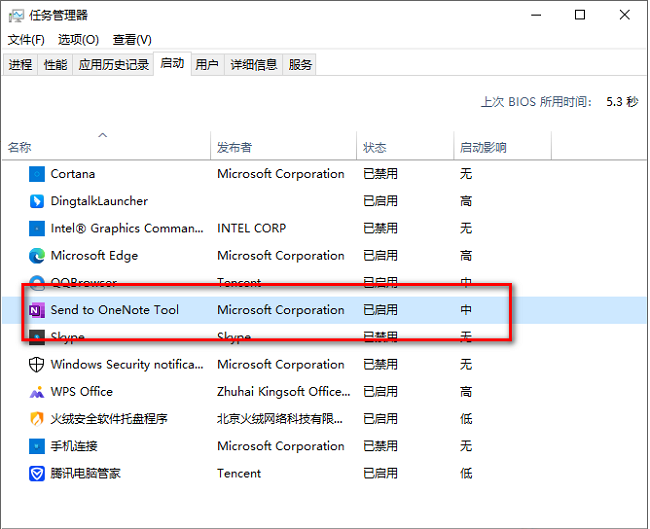Click the 腾讯电脑管家 shield icon
This screenshot has width=650, height=529.
(x=36, y=473)
